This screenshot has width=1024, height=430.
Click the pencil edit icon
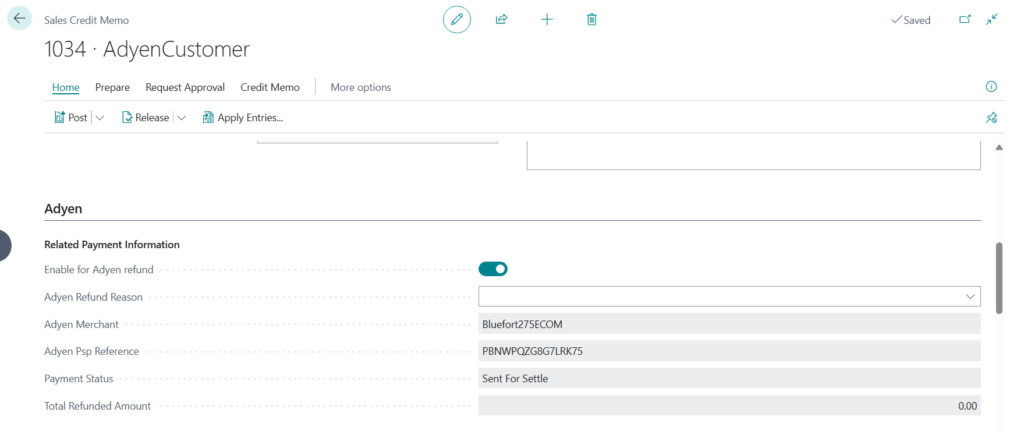(x=457, y=19)
